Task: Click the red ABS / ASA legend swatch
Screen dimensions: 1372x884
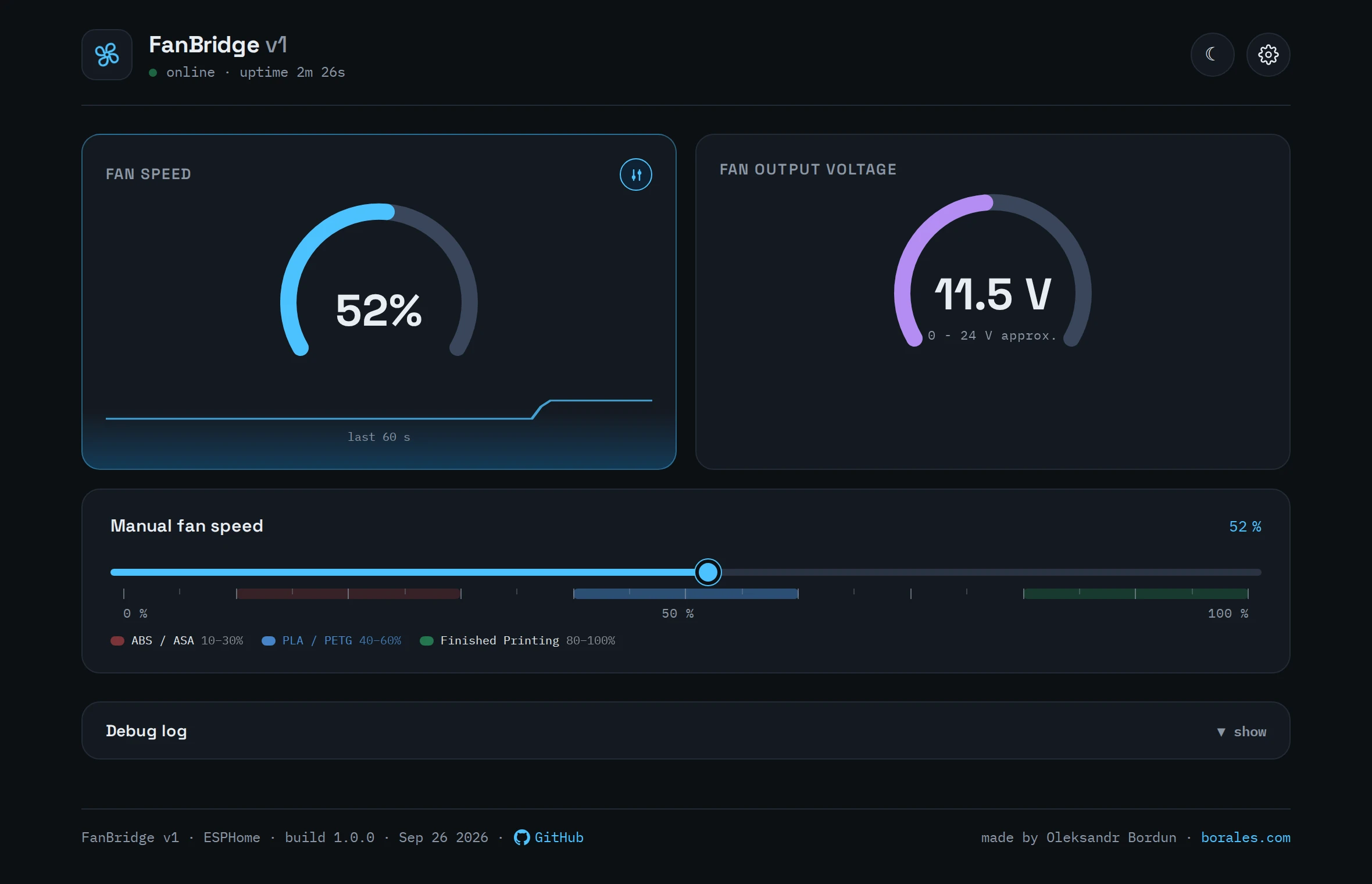Action: (117, 641)
